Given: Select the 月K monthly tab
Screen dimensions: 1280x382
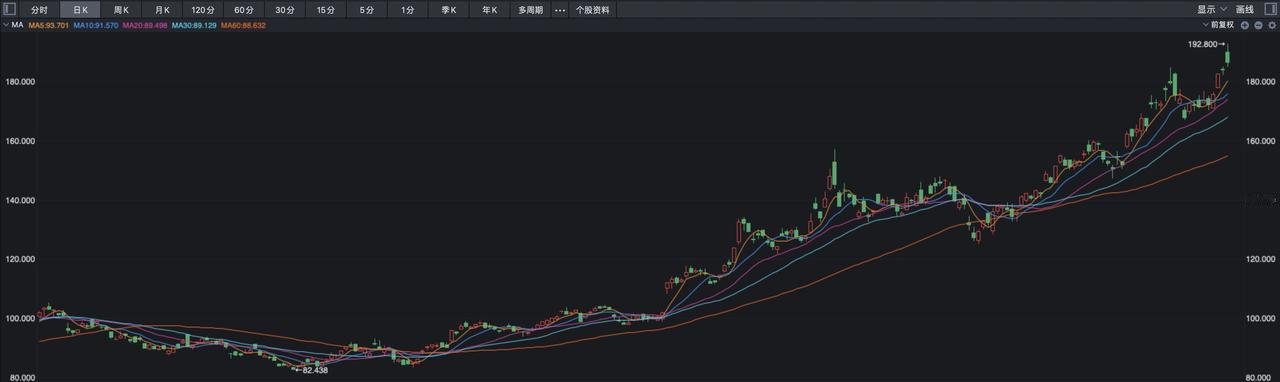Looking at the screenshot, I should pos(162,10).
